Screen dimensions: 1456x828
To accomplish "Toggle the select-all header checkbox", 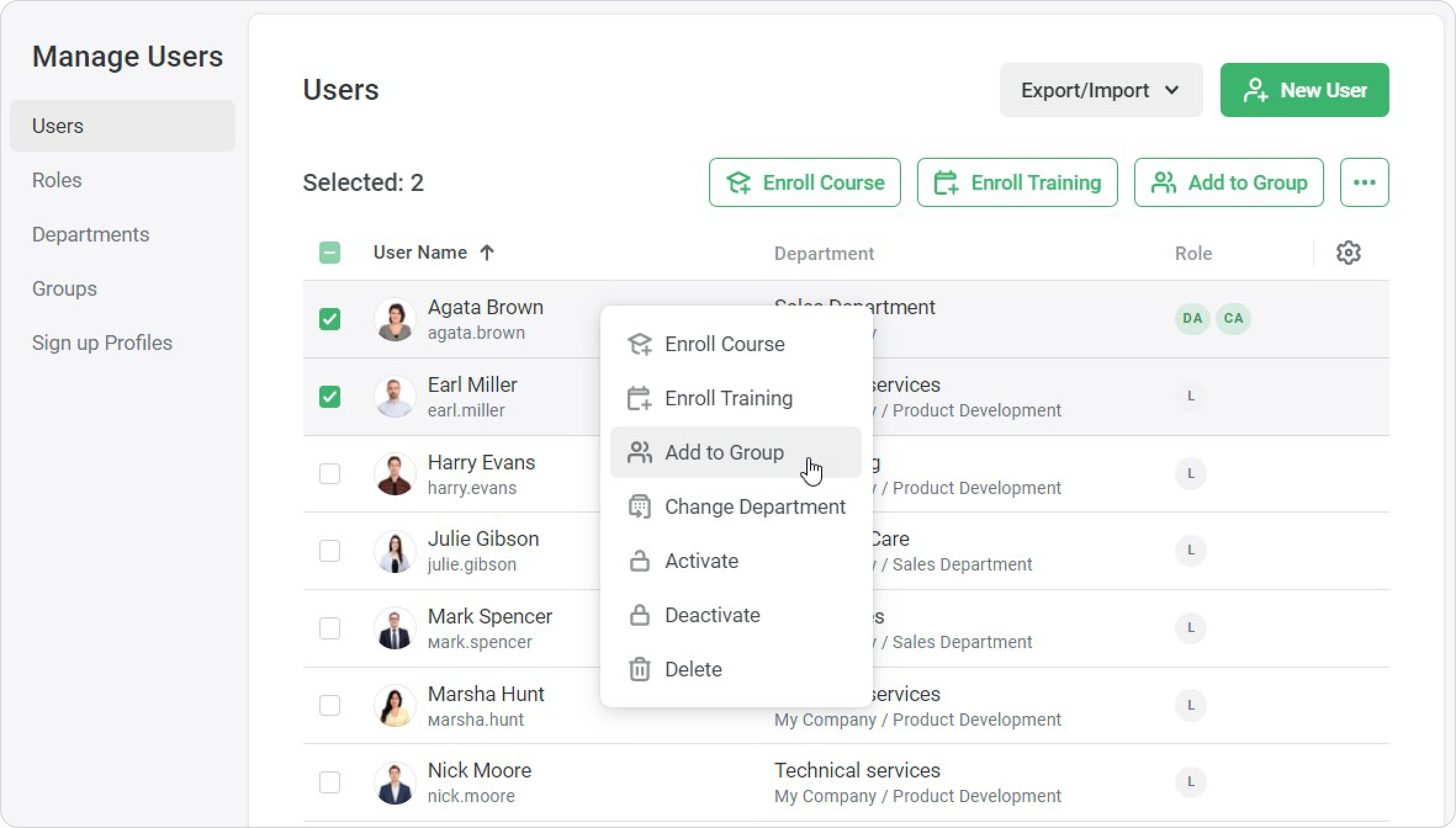I will pyautogui.click(x=330, y=253).
